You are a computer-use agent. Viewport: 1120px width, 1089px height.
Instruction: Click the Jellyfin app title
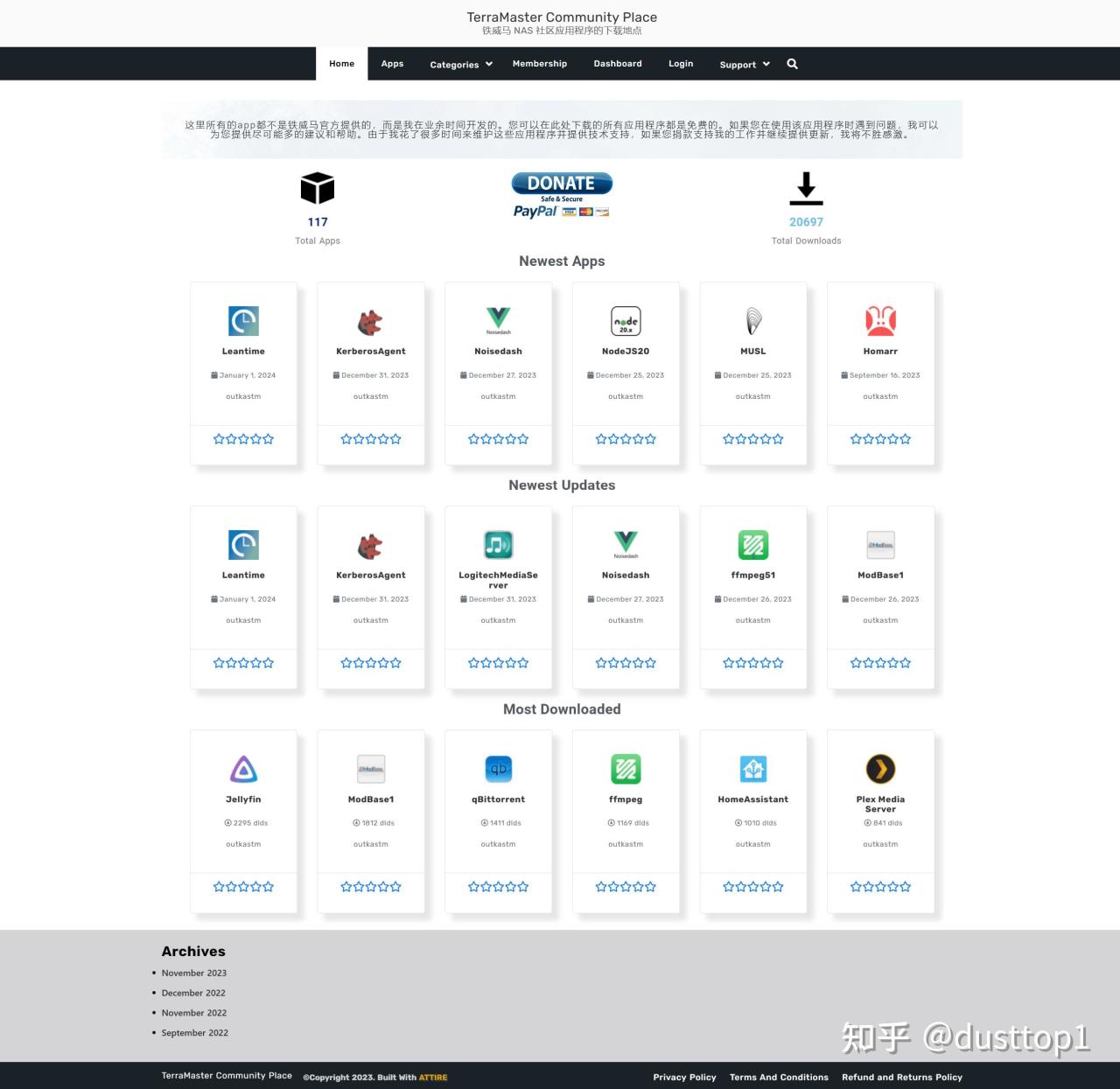[243, 799]
